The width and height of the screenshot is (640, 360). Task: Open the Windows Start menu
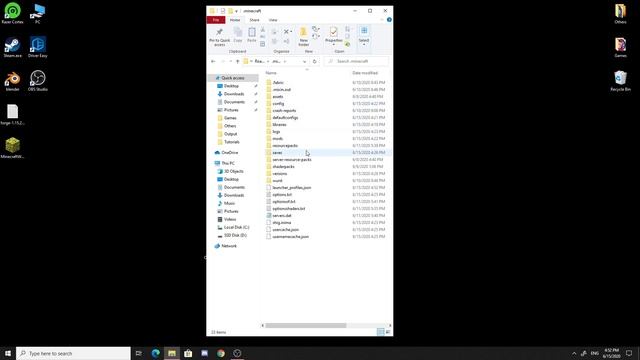click(x=8, y=353)
